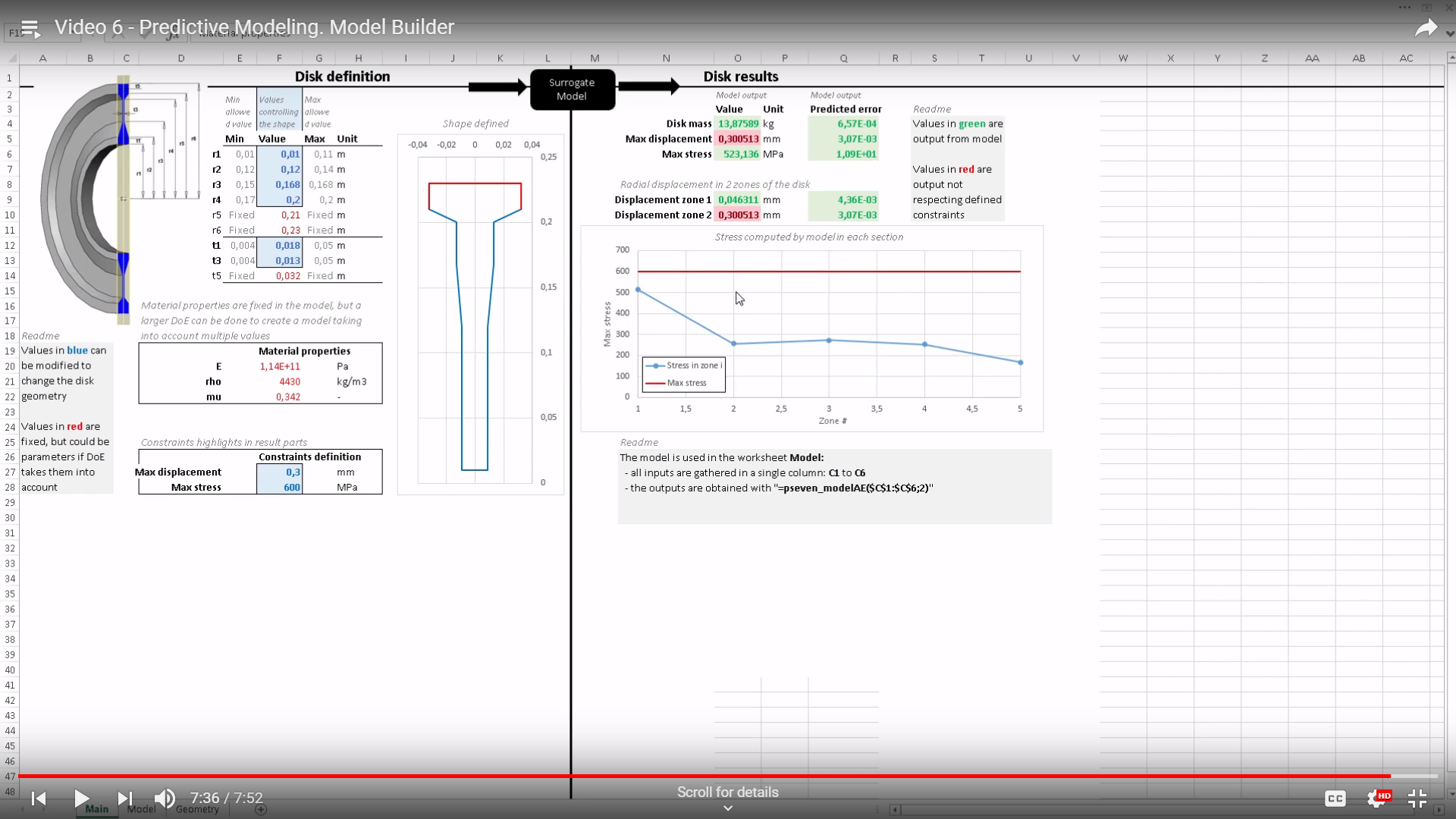Viewport: 1456px width, 819px height.
Task: Toggle closed captions
Action: 1335,798
